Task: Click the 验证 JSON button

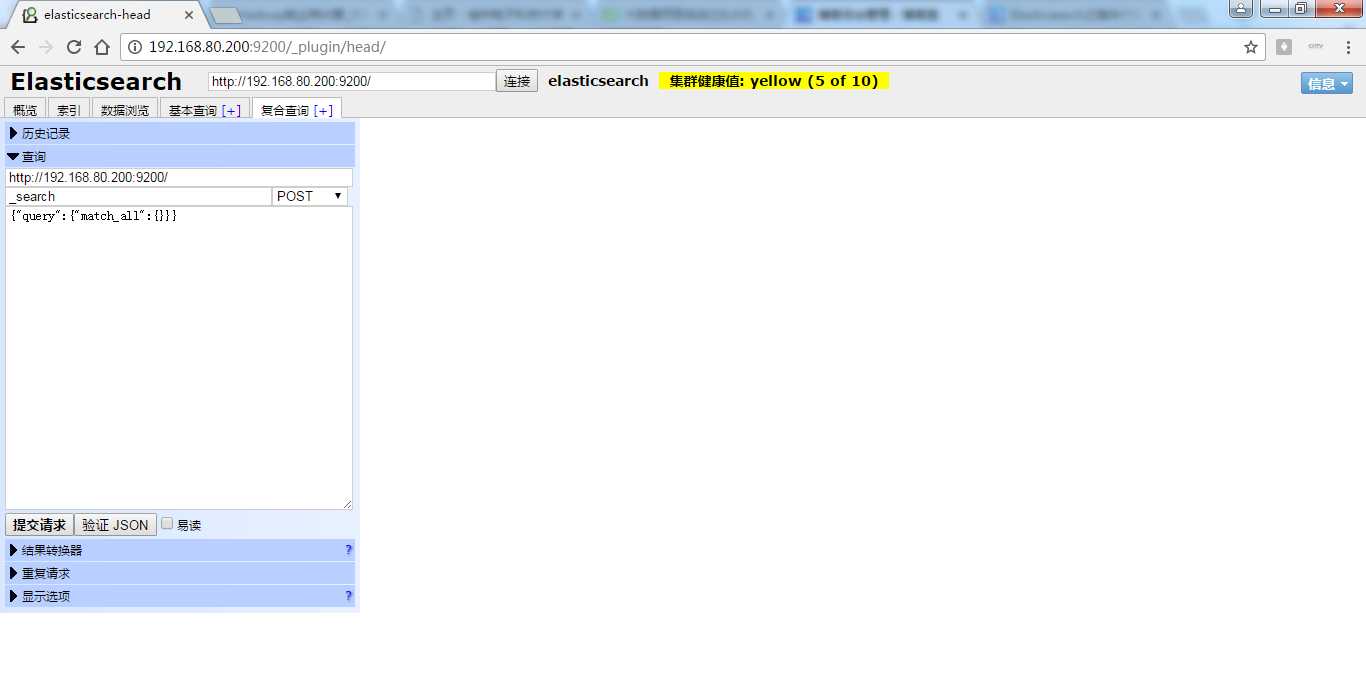Action: (115, 525)
